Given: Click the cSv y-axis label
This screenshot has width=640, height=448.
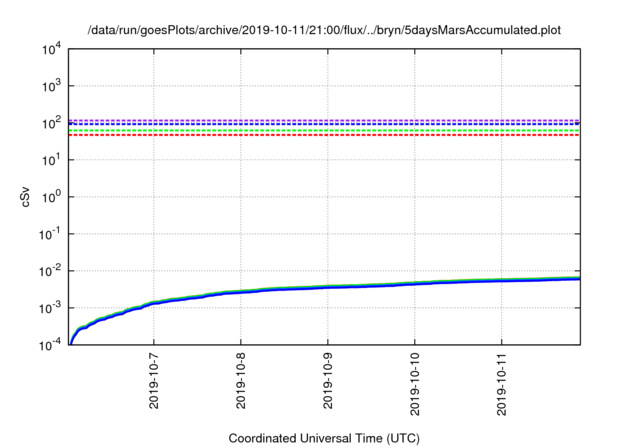Looking at the screenshot, I should 25,197.
